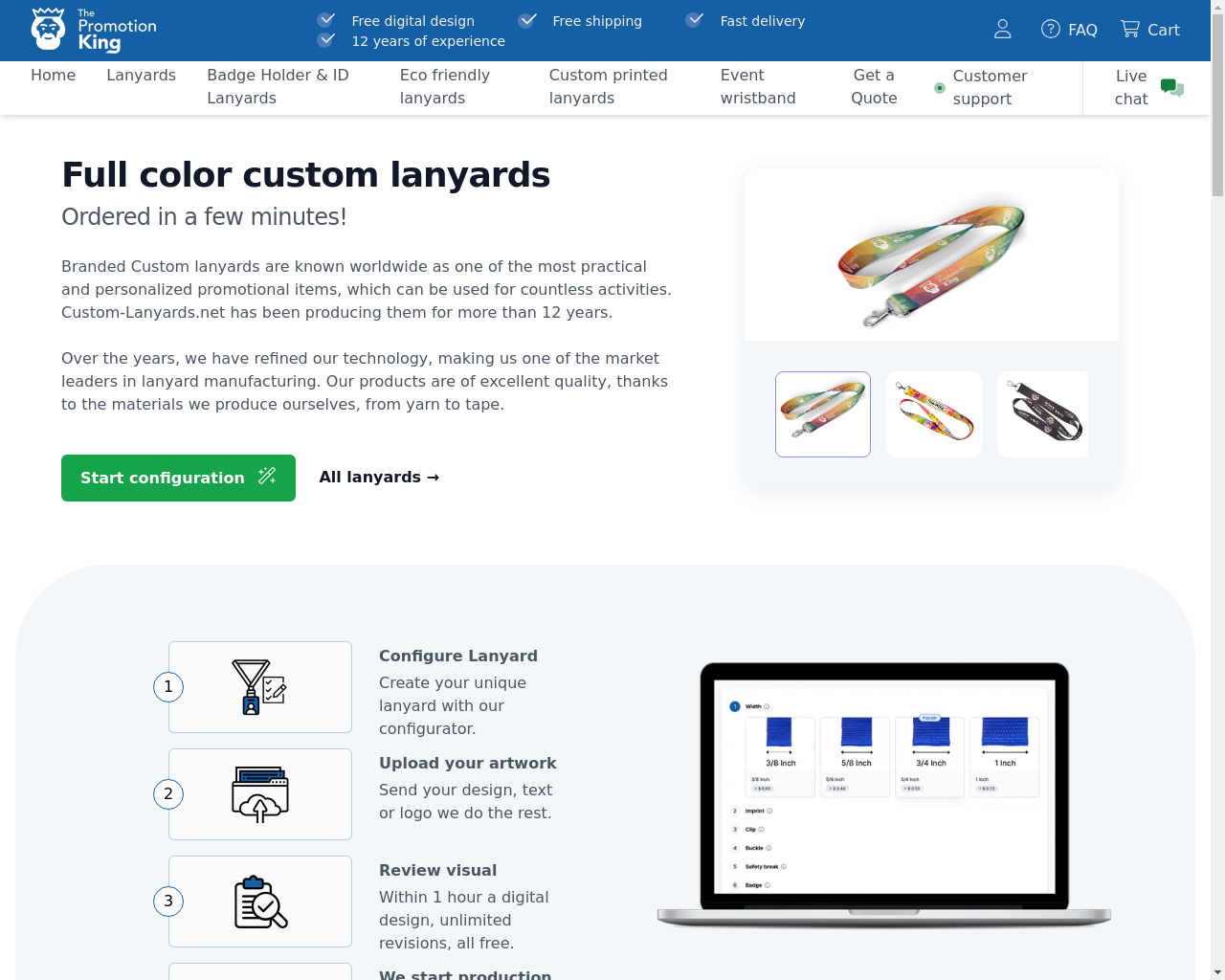Follow the All lanyards link
Viewport: 1225px width, 980px height.
379,477
